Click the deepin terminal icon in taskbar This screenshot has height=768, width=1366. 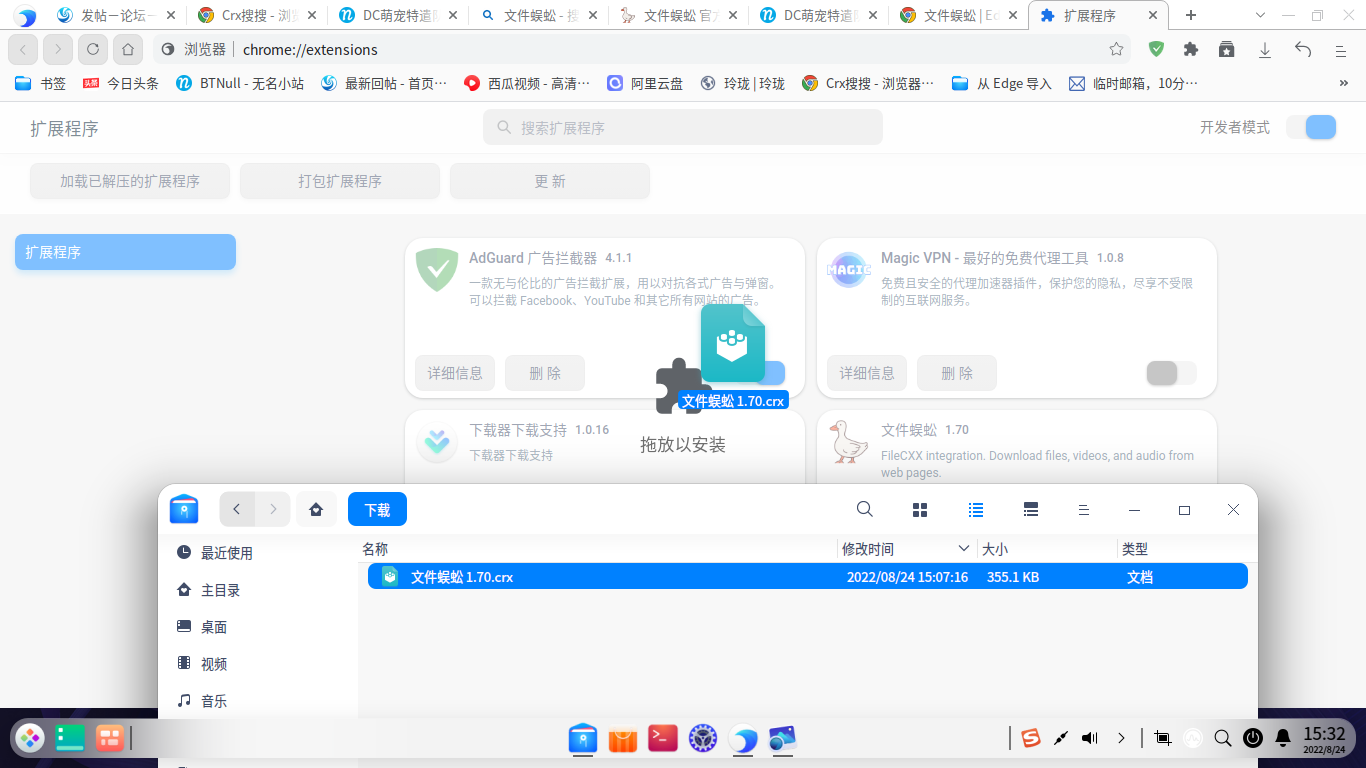(662, 738)
